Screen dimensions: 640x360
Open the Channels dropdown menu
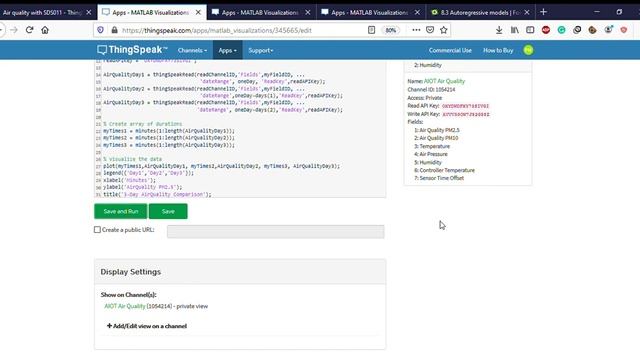tap(192, 50)
